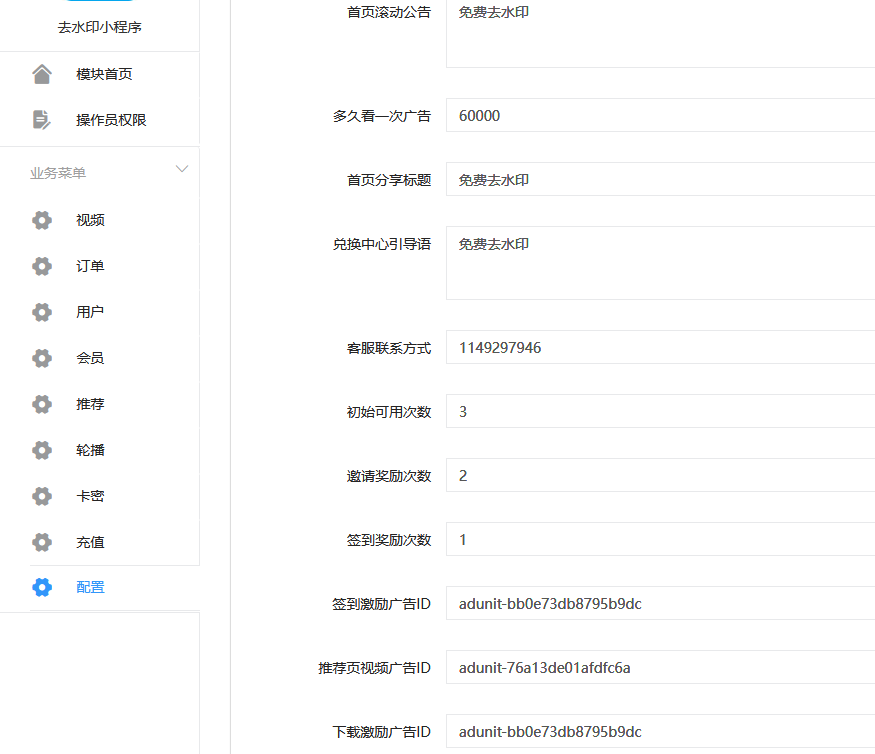Viewport: 875px width, 754px height.
Task: Click the 客服联系方式 input field
Action: click(x=660, y=348)
